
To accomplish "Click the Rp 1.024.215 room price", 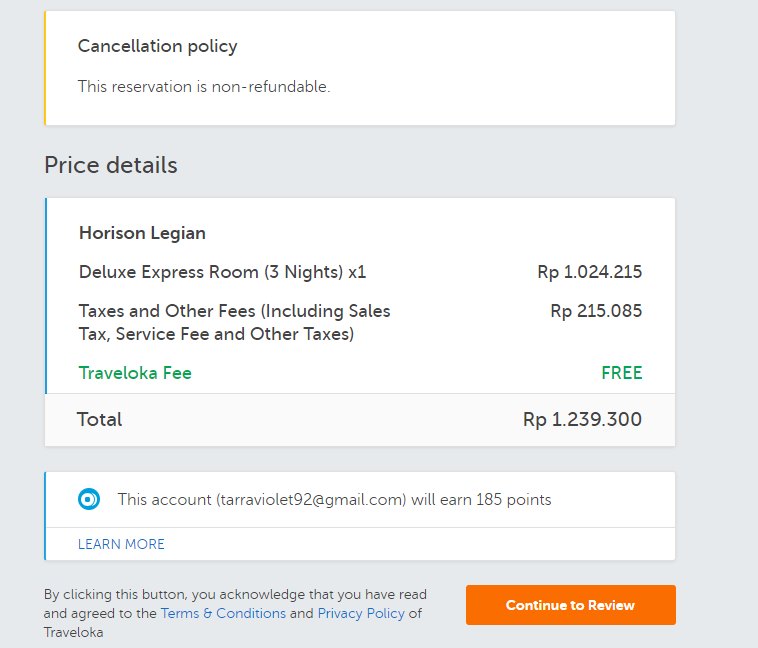I will [589, 272].
